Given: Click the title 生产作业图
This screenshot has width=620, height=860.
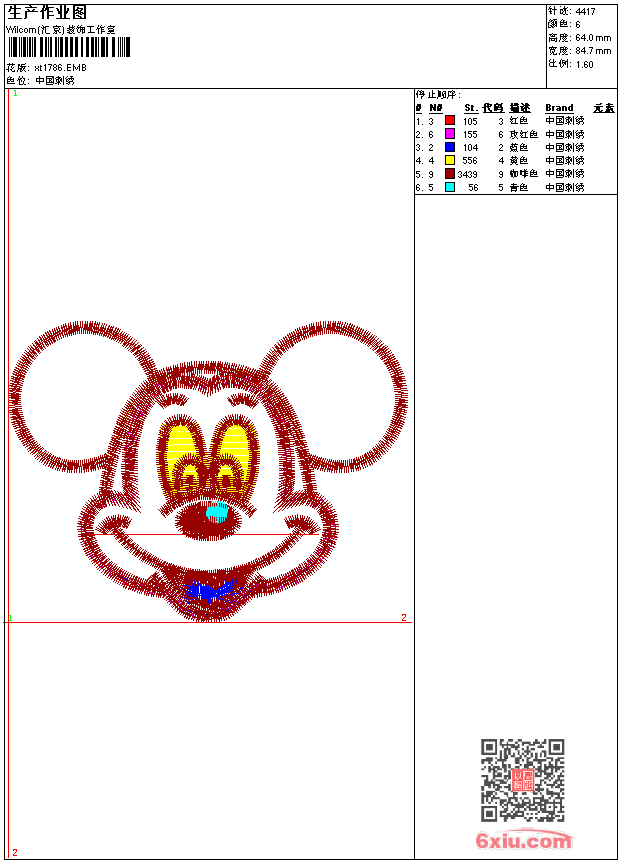Looking at the screenshot, I should [47, 13].
